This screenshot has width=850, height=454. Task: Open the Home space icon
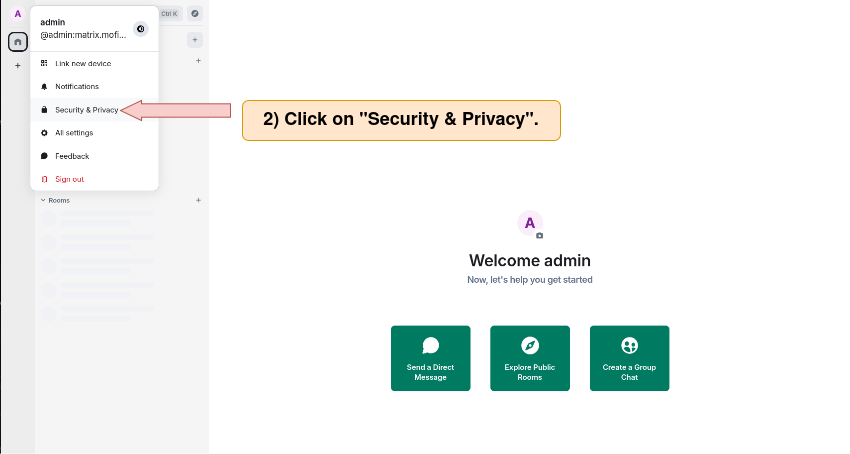click(18, 42)
